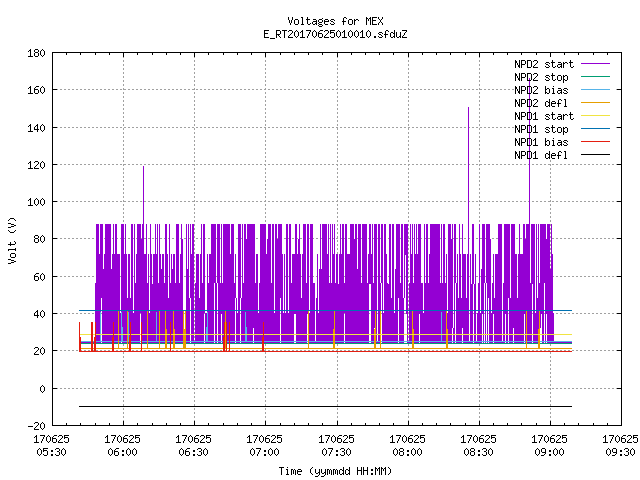Click the x-axis tick label 07:30
This screenshot has height=480, width=640.
coord(336,452)
